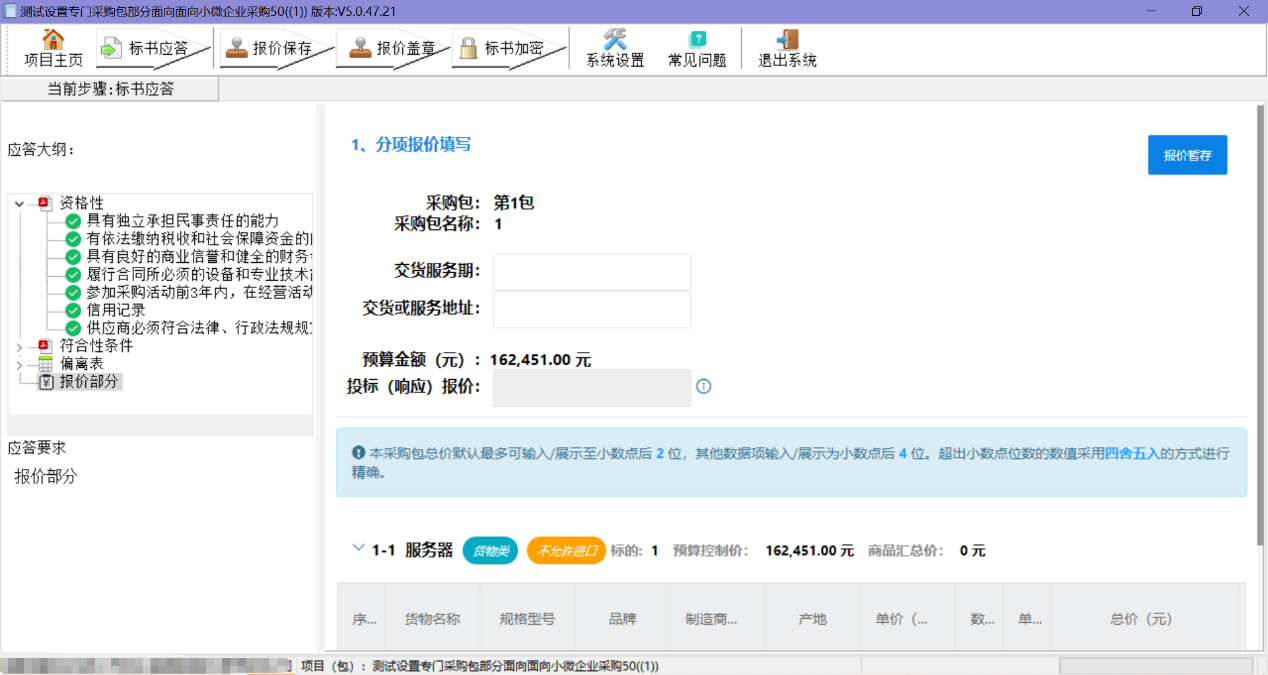The image size is (1268, 675).
Task: Click the 当前步骤:标书应答 tab
Action: (111, 89)
